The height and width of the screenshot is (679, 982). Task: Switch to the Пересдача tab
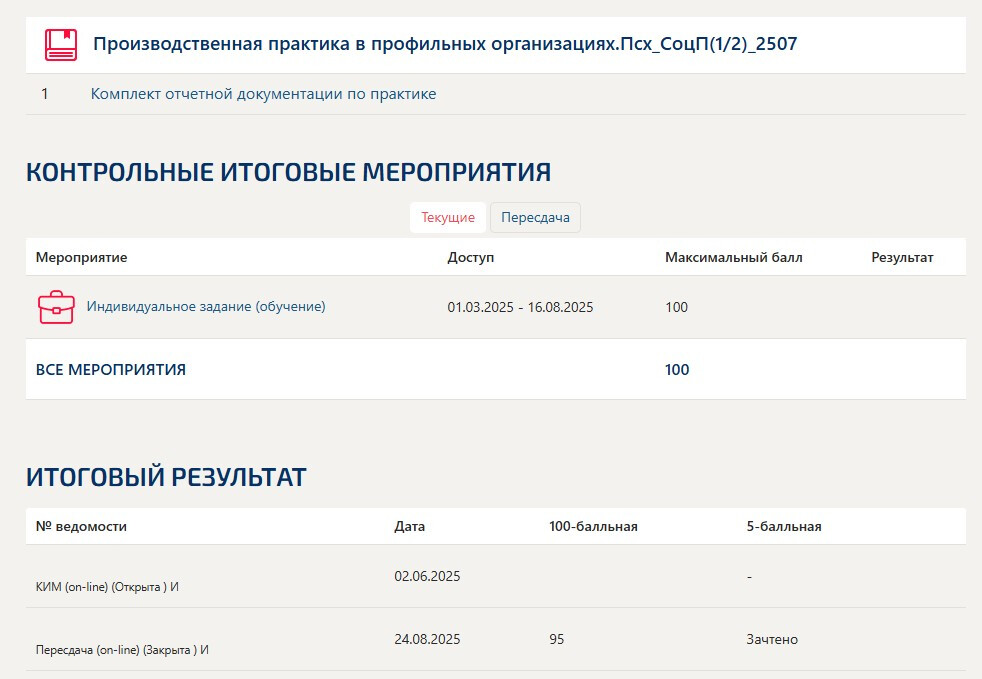coord(535,217)
